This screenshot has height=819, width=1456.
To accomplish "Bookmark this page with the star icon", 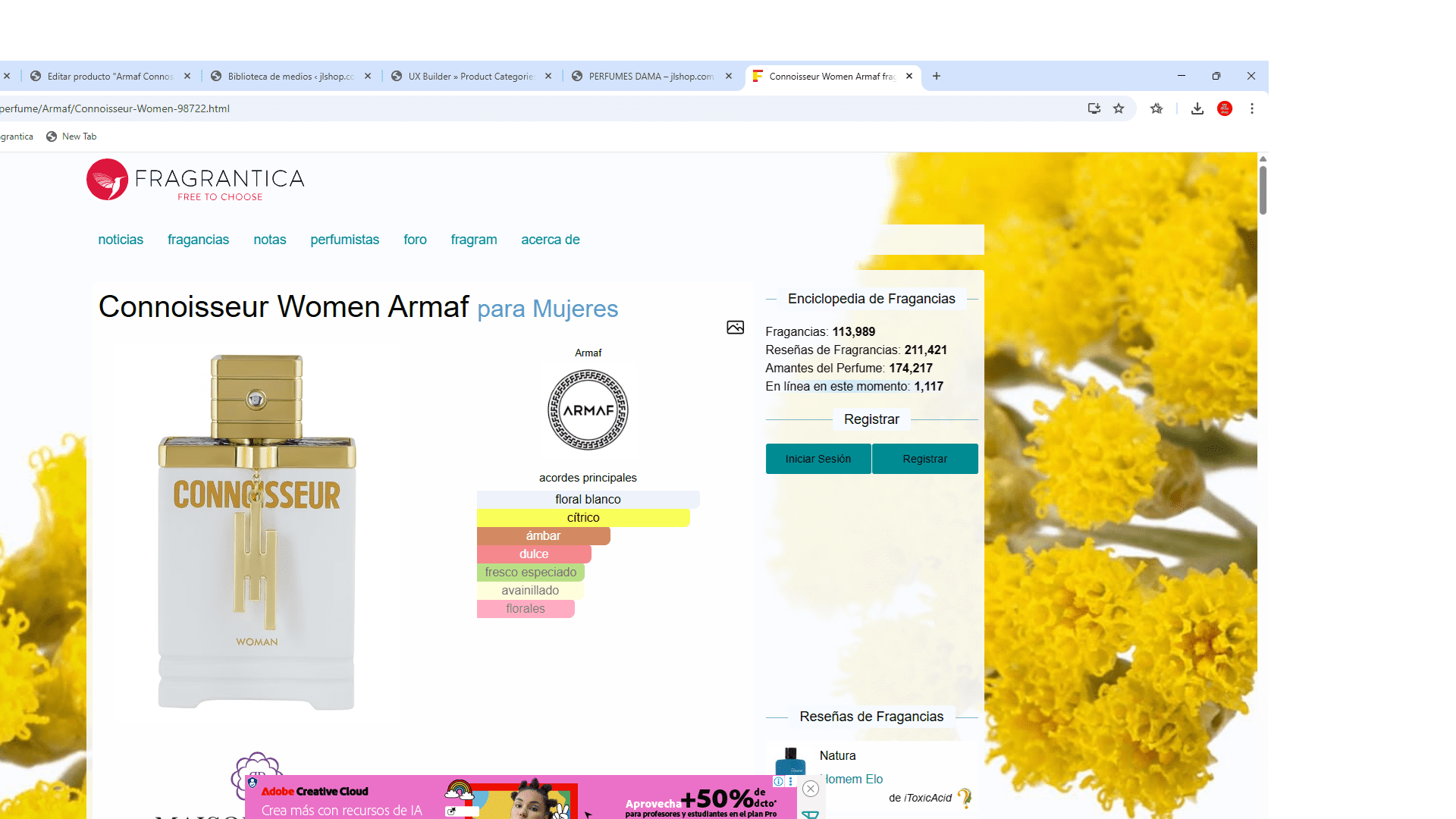I will [1119, 108].
